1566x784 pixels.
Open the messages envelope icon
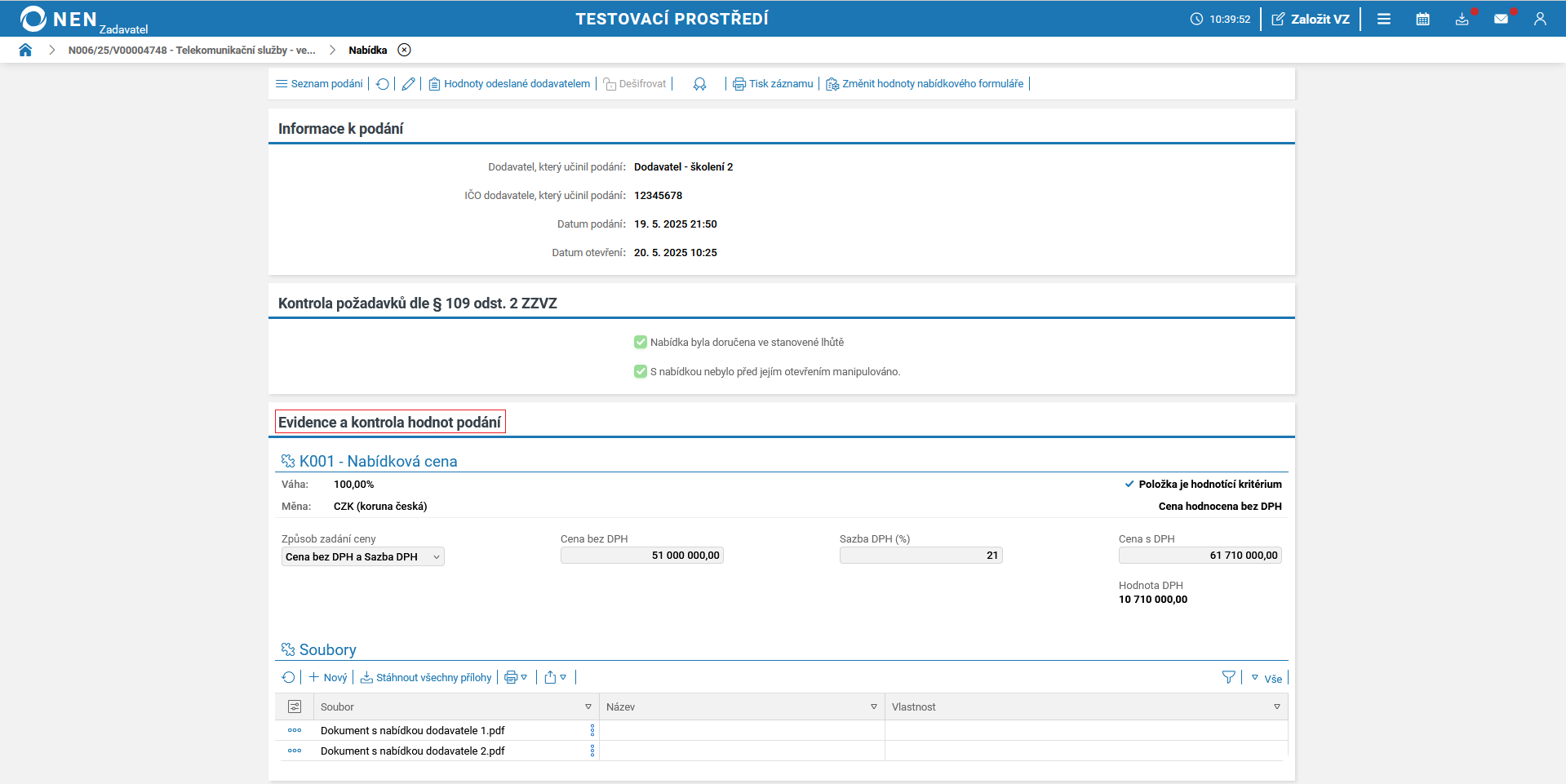point(1501,19)
